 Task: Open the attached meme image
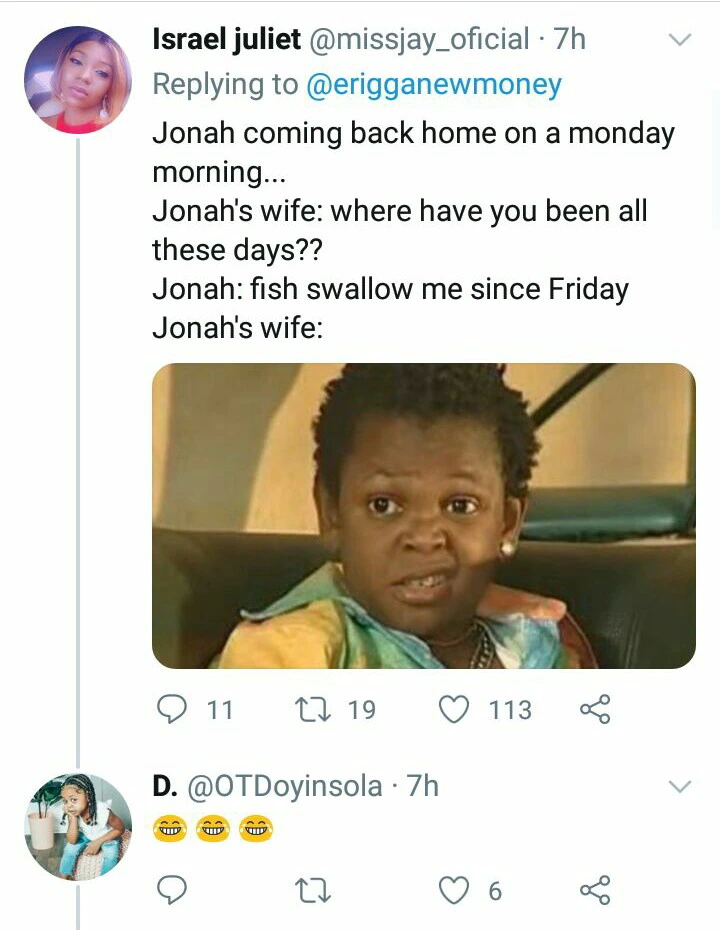pos(423,516)
